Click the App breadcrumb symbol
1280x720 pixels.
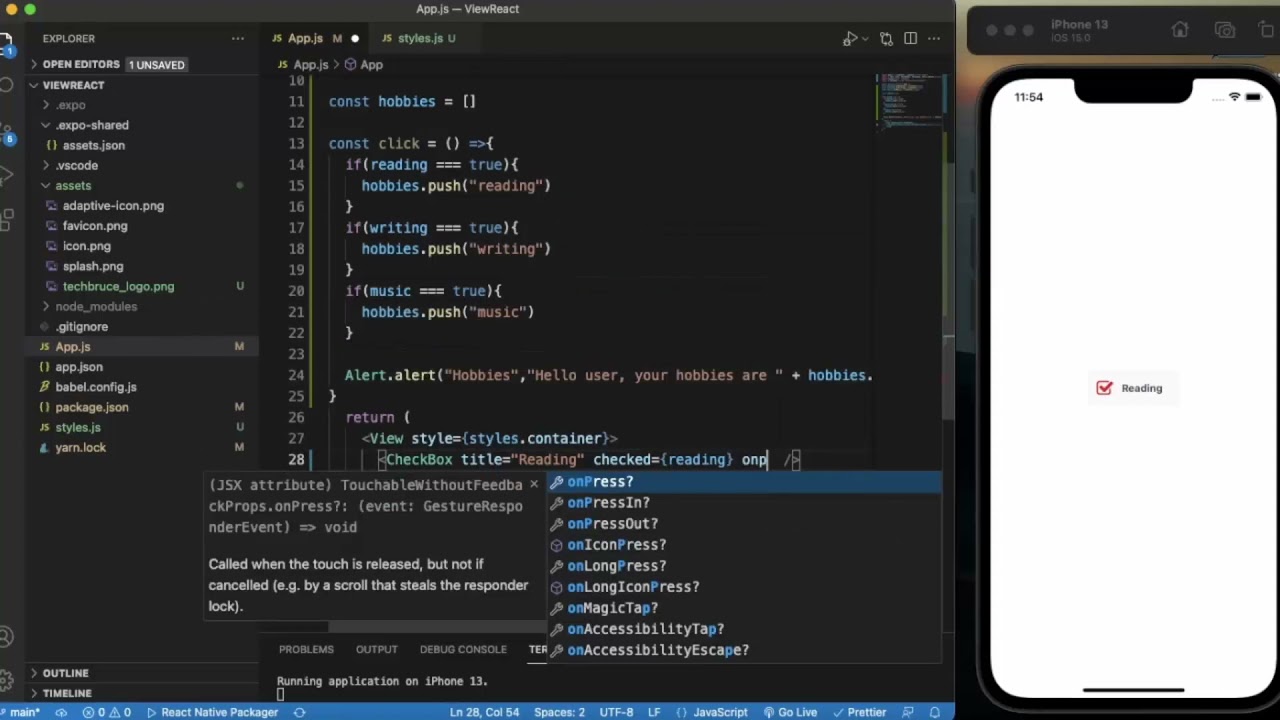(x=364, y=64)
